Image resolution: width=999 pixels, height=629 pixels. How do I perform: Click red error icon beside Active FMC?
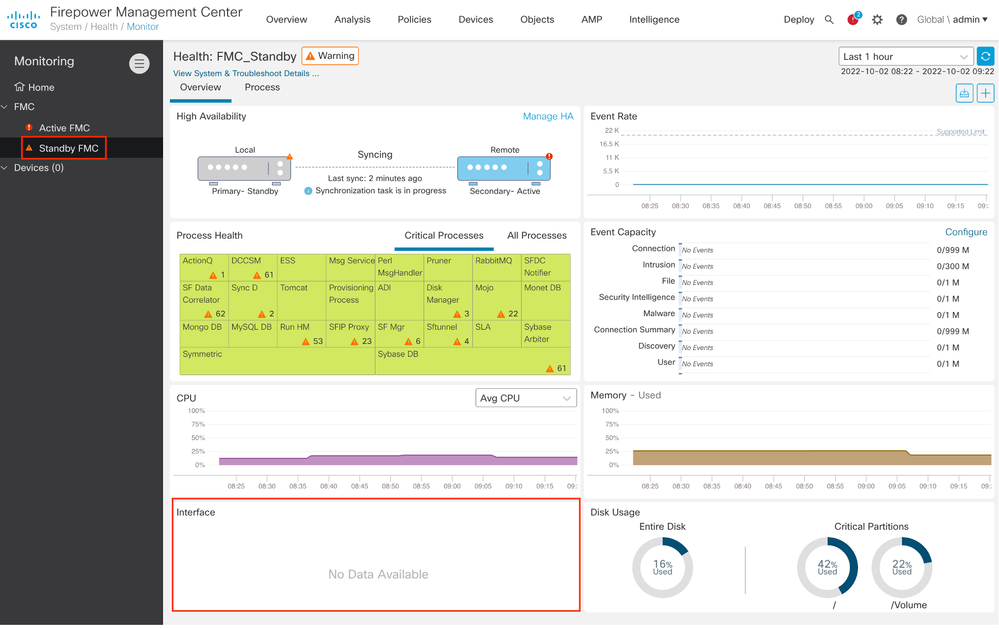pyautogui.click(x=29, y=127)
